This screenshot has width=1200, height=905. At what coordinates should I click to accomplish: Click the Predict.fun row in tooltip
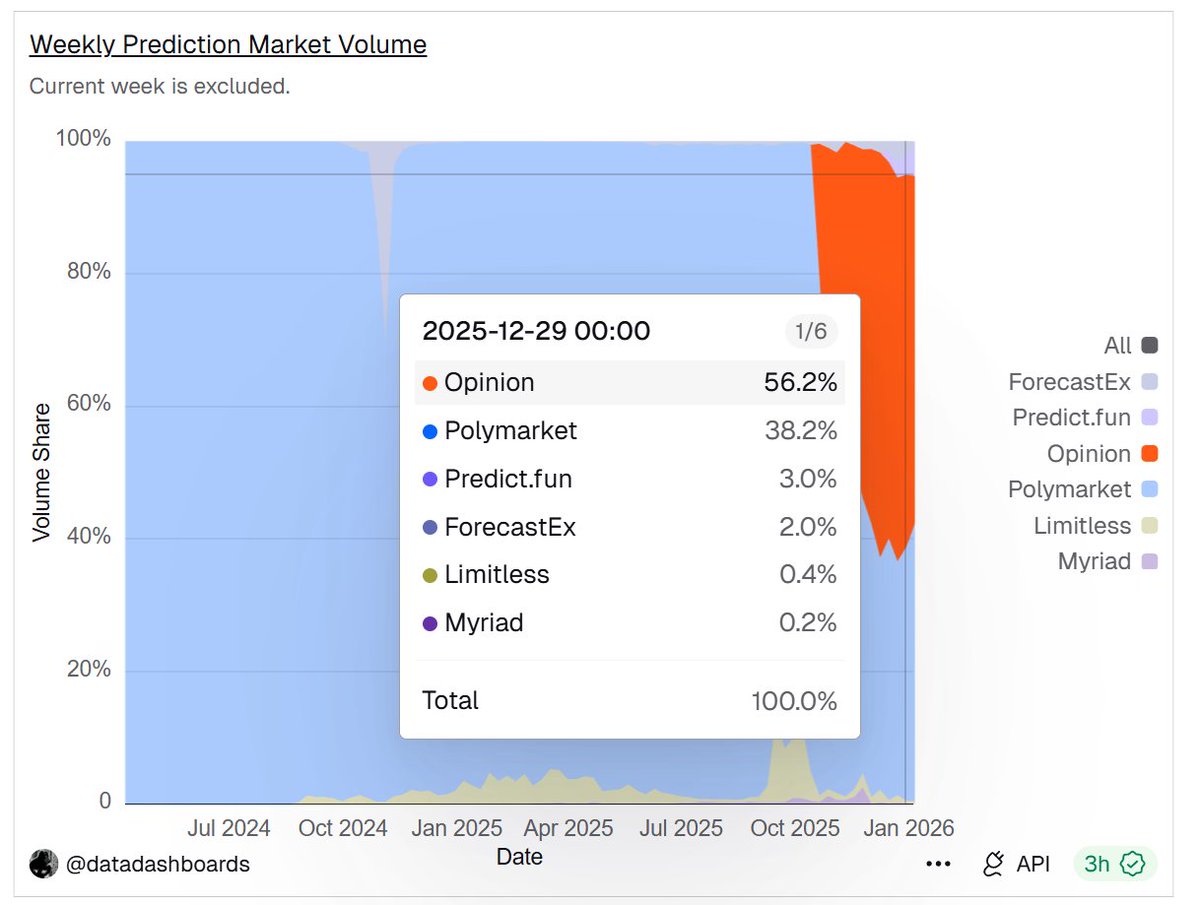click(630, 479)
